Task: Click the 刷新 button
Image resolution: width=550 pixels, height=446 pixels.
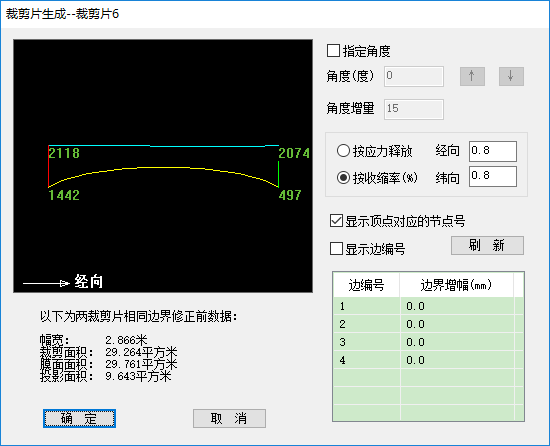Action: (487, 245)
